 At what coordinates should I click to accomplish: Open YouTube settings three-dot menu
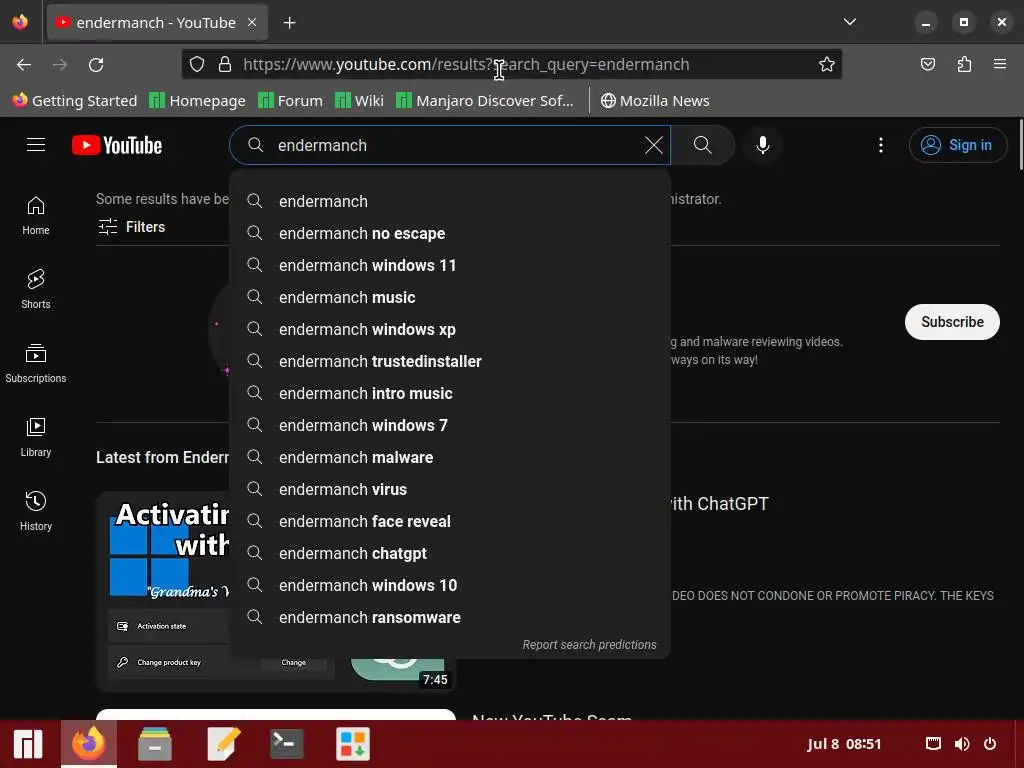point(880,145)
